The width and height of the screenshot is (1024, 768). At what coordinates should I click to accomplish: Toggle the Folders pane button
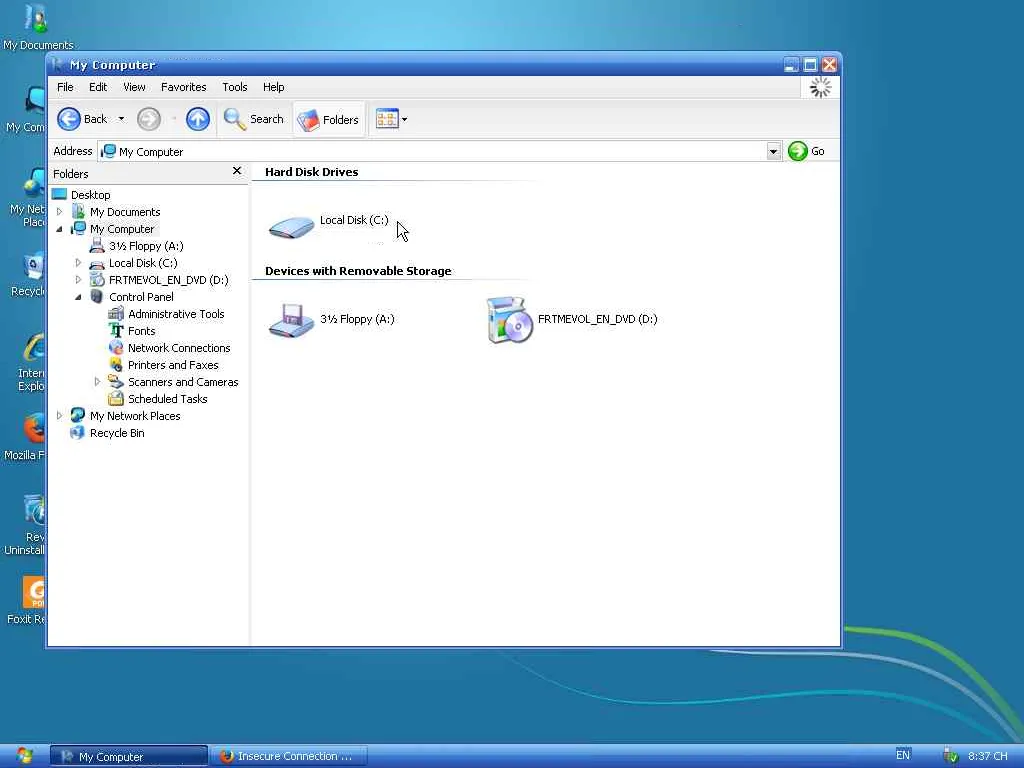pyautogui.click(x=328, y=120)
